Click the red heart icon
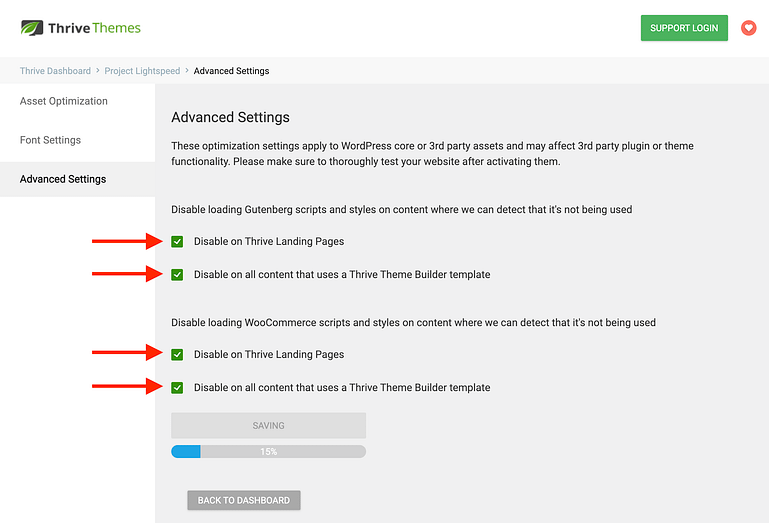 coord(748,28)
